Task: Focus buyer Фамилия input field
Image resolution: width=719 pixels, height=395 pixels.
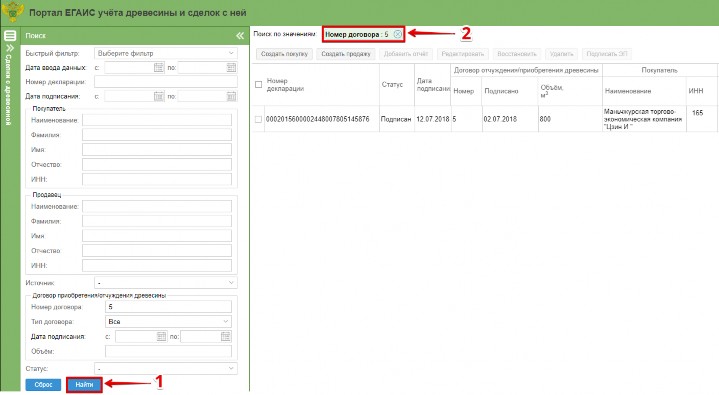Action: coord(157,135)
